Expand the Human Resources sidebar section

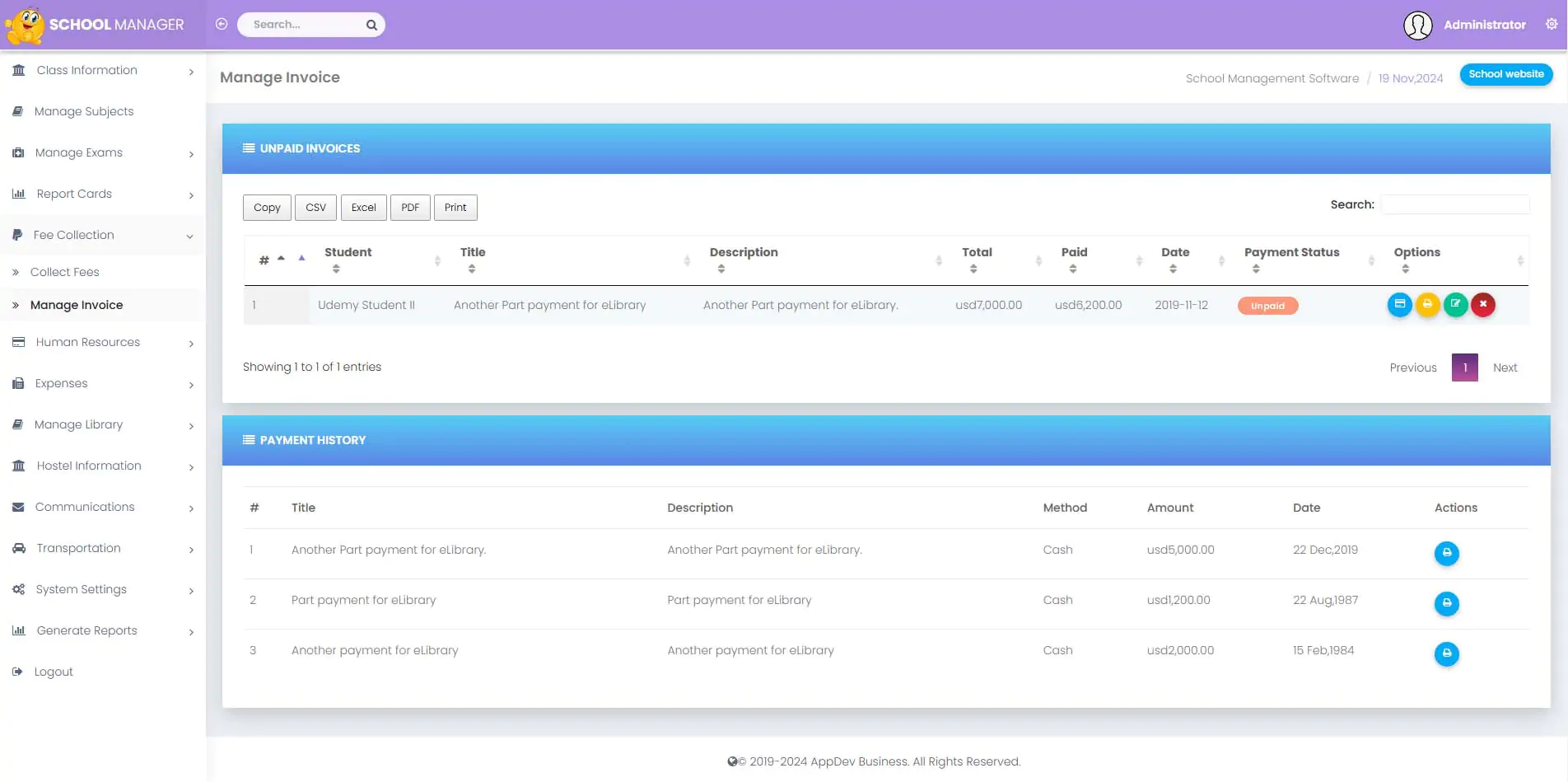click(102, 343)
